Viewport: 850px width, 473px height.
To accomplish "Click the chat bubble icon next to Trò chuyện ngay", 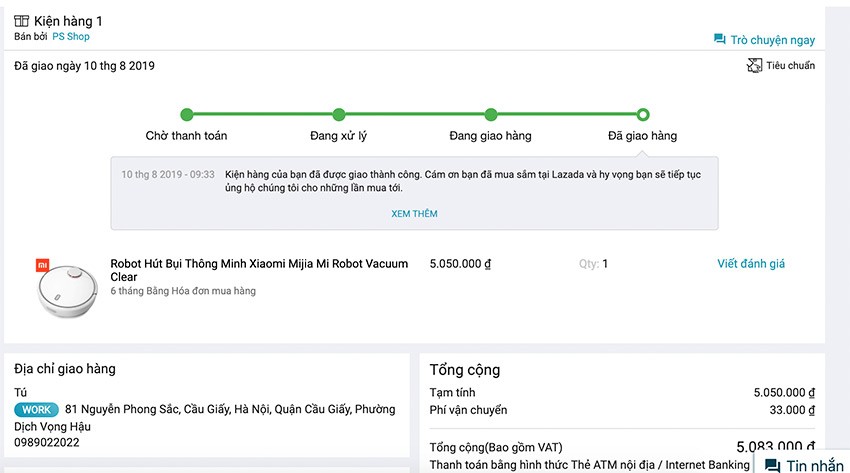I will (719, 39).
